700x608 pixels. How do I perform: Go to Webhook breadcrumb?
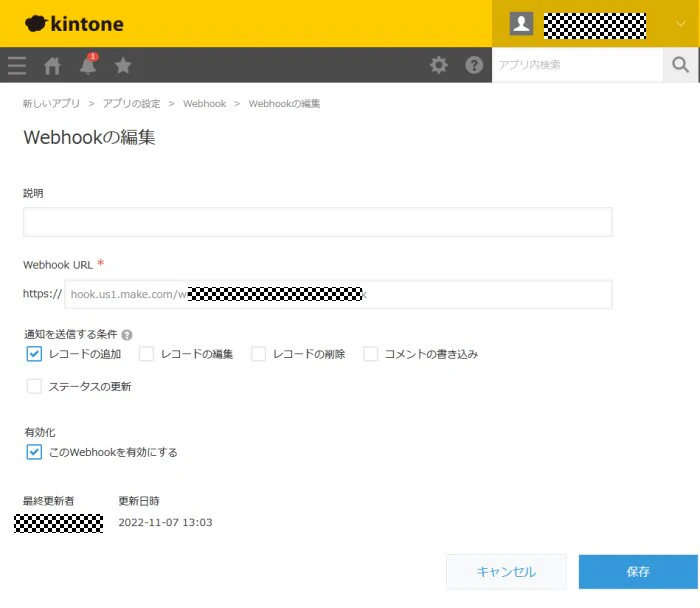pyautogui.click(x=204, y=104)
